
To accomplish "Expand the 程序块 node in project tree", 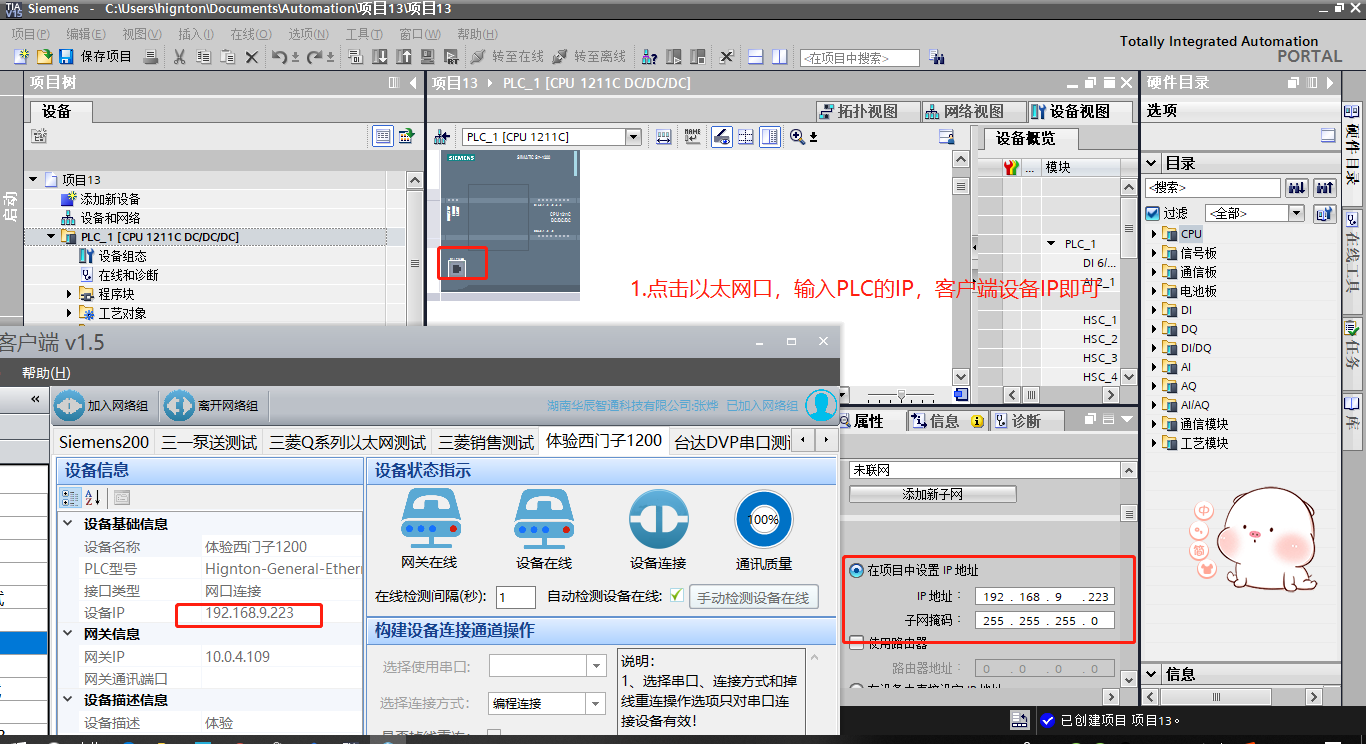I will 70,294.
